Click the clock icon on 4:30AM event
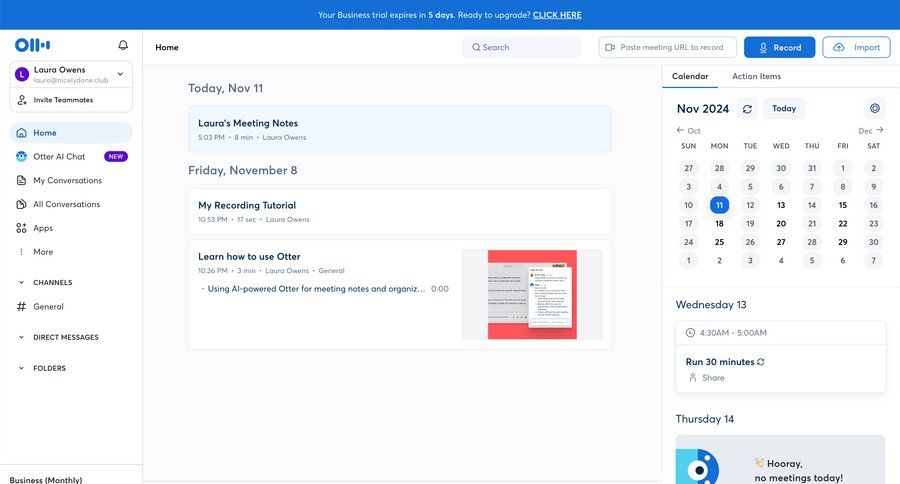 690,333
